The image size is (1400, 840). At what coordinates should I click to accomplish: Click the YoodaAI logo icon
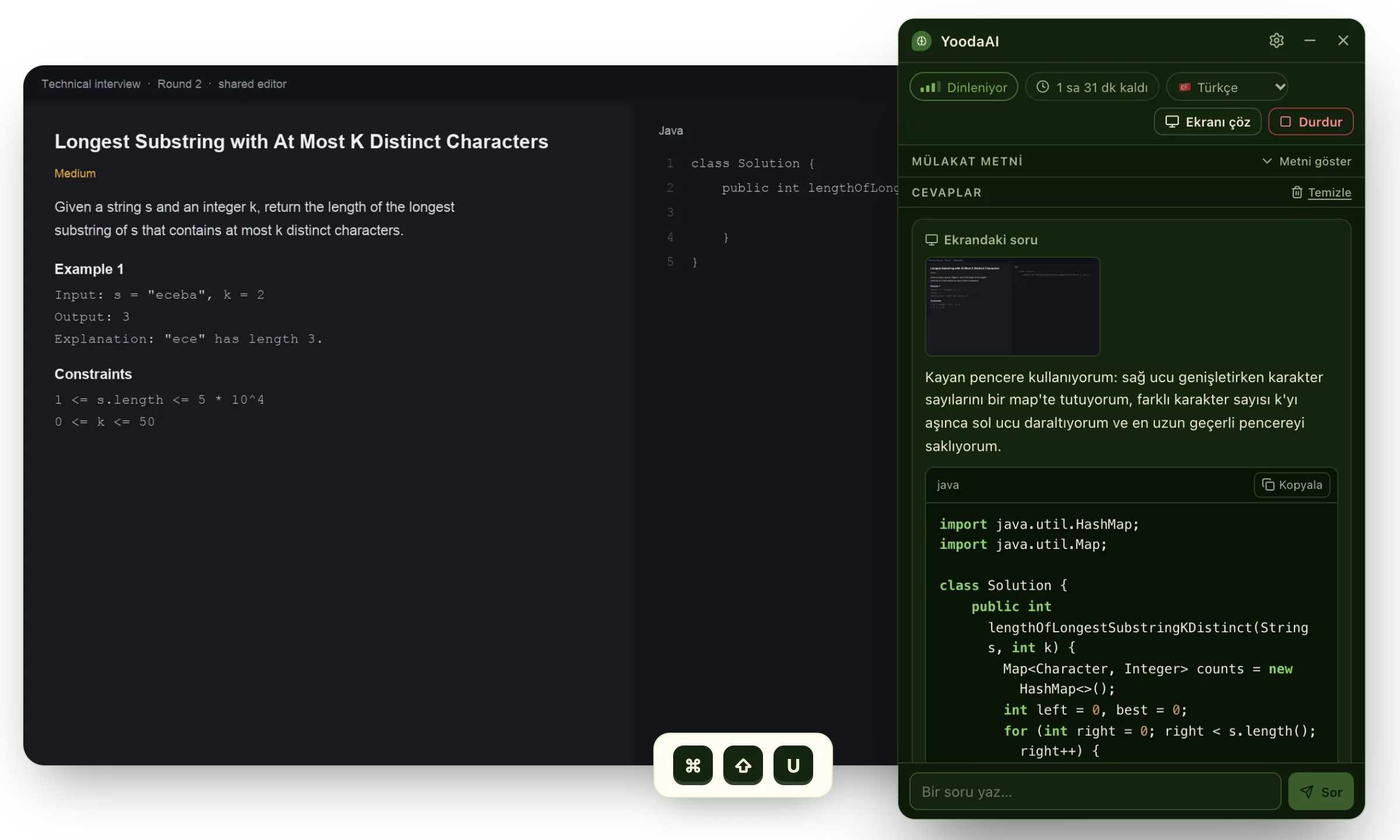922,41
